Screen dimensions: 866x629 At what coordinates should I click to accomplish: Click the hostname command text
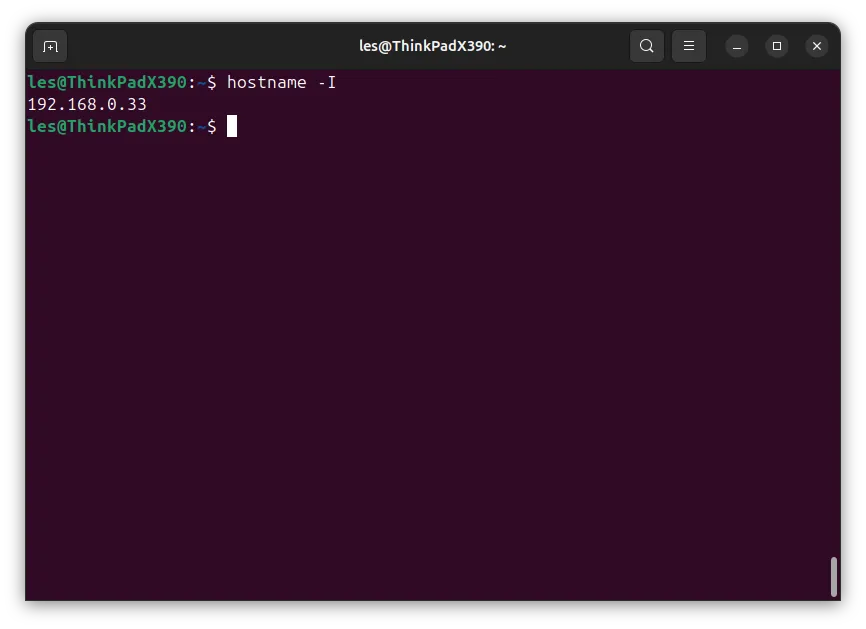pos(266,83)
